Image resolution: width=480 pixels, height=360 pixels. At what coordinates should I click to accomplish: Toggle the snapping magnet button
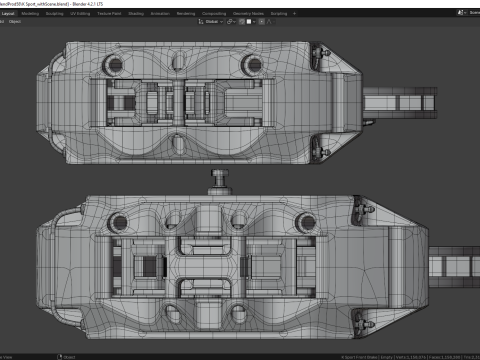242,22
